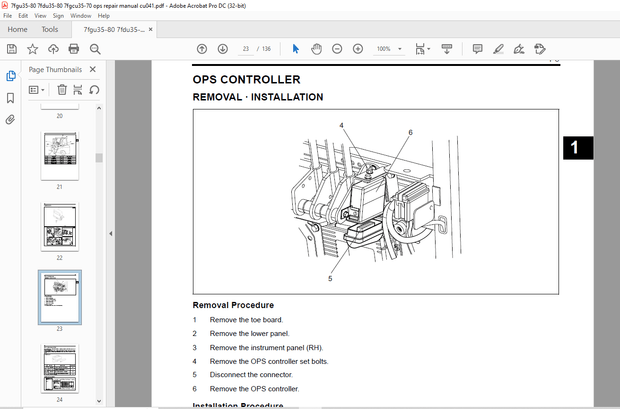Viewport: 620px width, 409px height.
Task: Select page 23 thumbnail
Action: 60,297
